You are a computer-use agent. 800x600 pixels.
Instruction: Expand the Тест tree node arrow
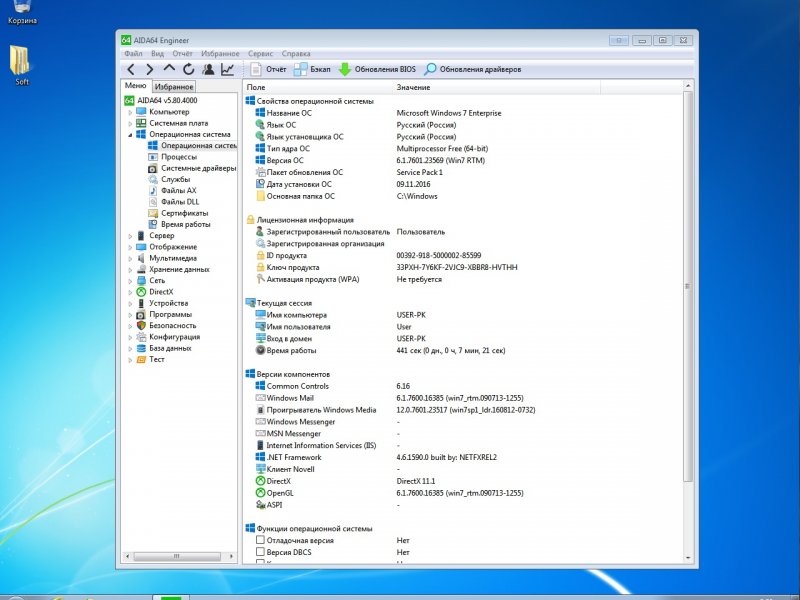coord(130,360)
